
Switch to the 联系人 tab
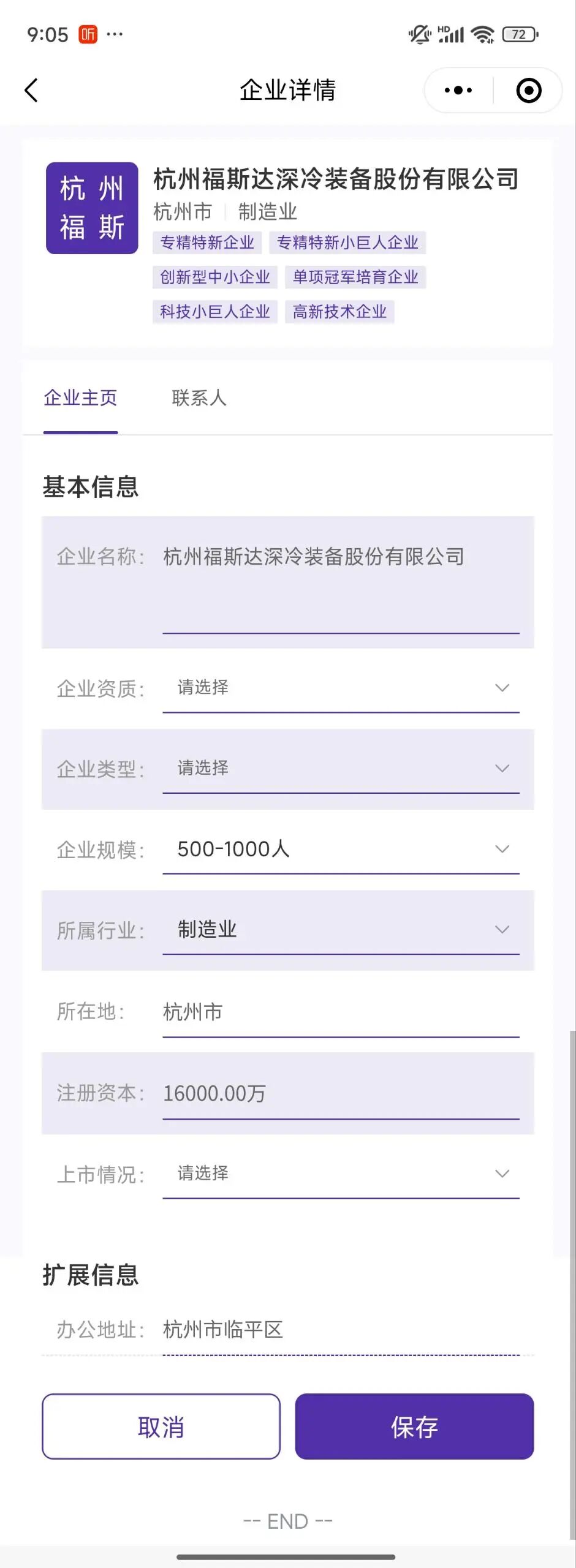[199, 398]
